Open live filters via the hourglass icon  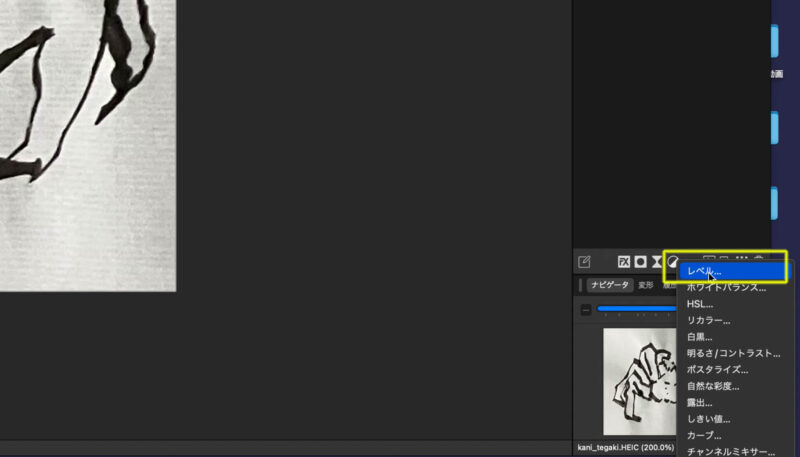pos(657,262)
